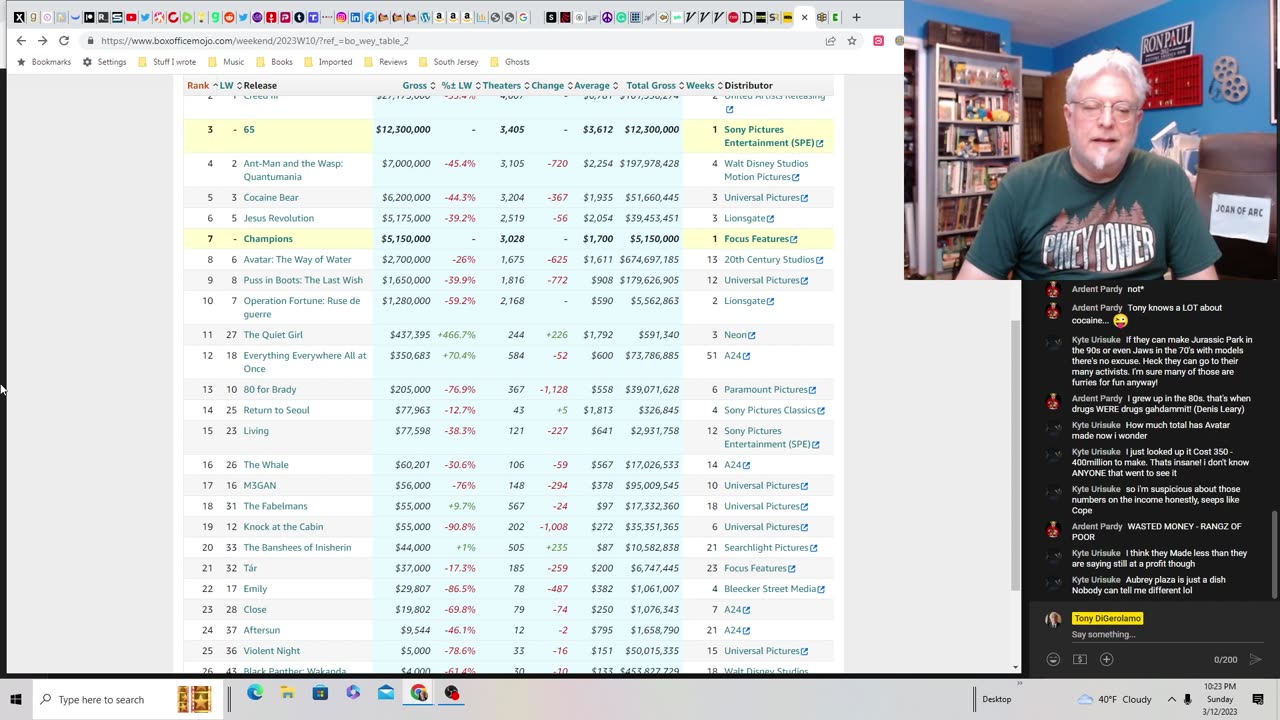Click the live chat scrollbar
1280x720 pixels.
tap(1275, 553)
